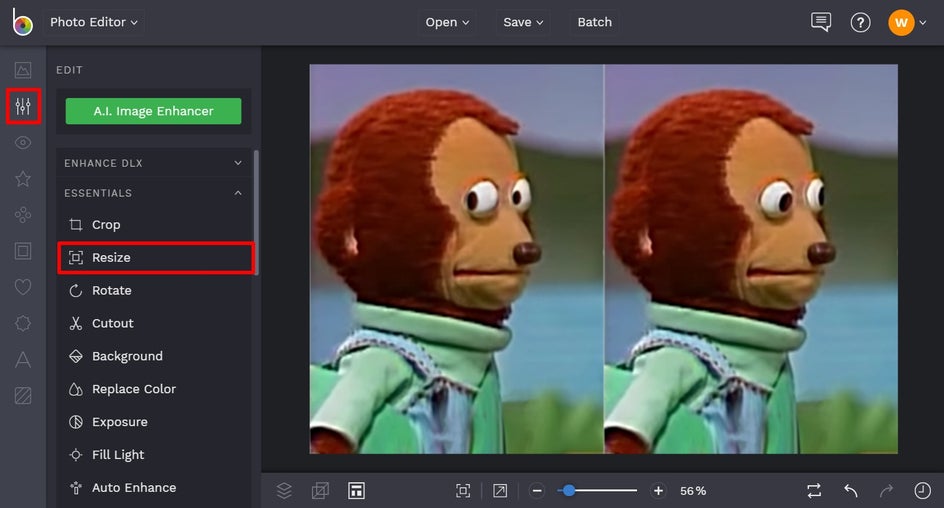Screen dimensions: 944x508
Task: Select the Replace Color tool
Action: [x=154, y=389]
